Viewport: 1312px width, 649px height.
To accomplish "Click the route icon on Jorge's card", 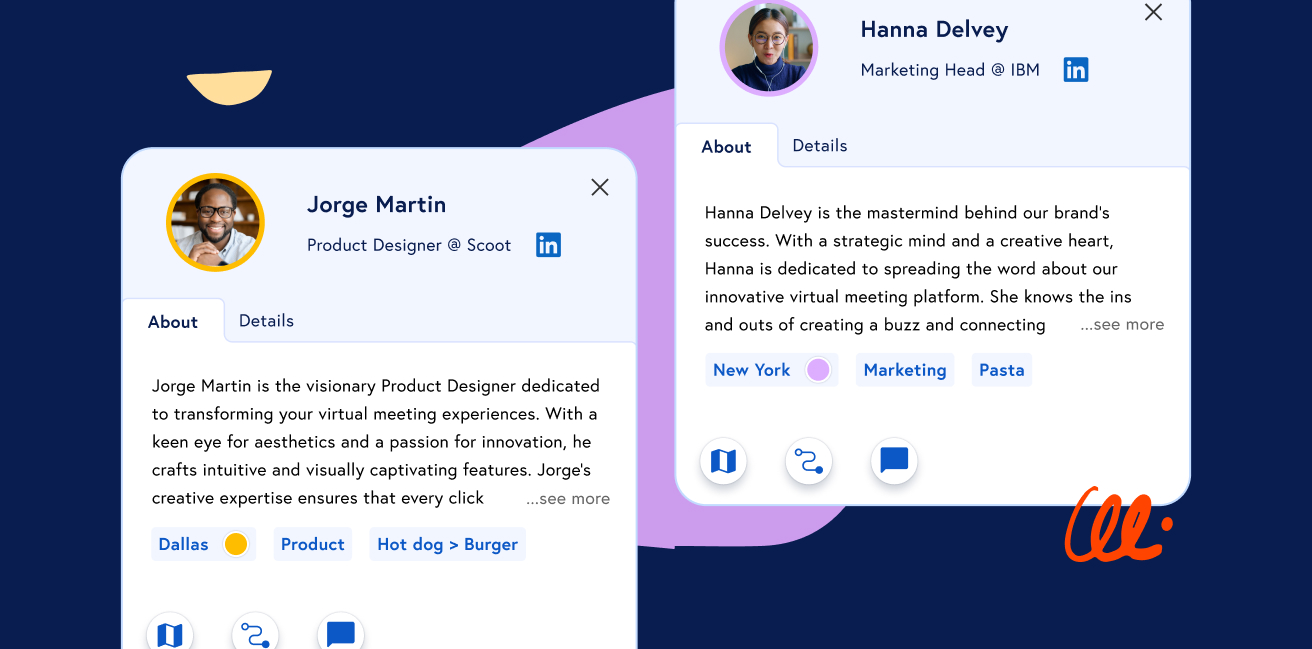I will tap(255, 634).
